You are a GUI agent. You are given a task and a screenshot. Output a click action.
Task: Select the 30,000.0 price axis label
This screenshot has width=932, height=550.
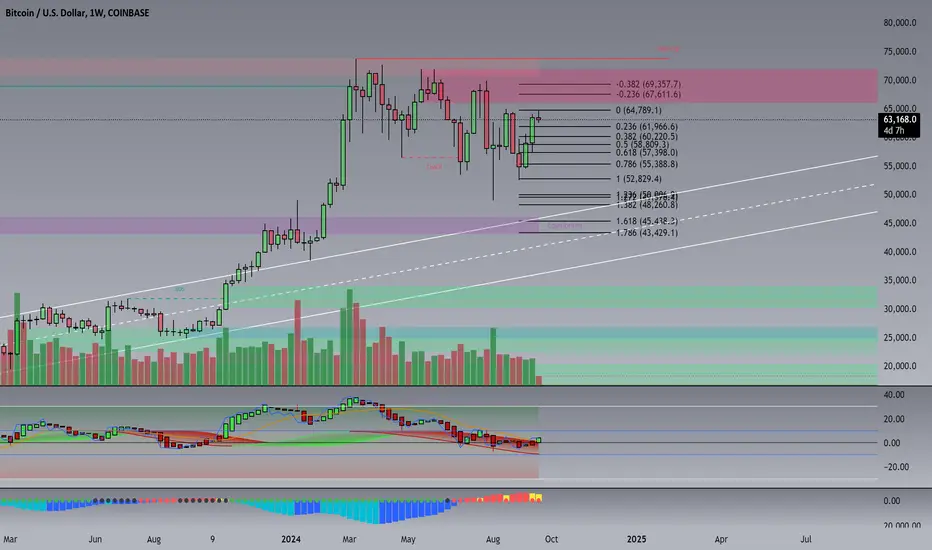click(x=899, y=309)
